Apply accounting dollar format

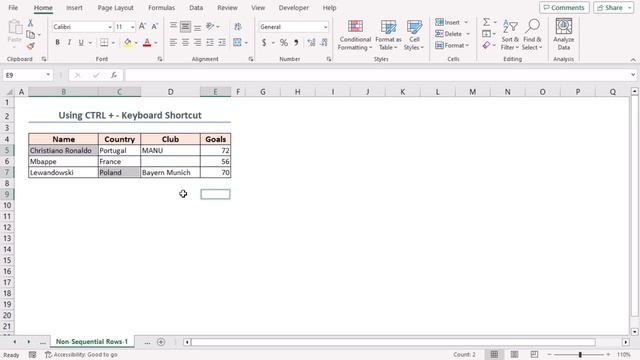point(264,42)
